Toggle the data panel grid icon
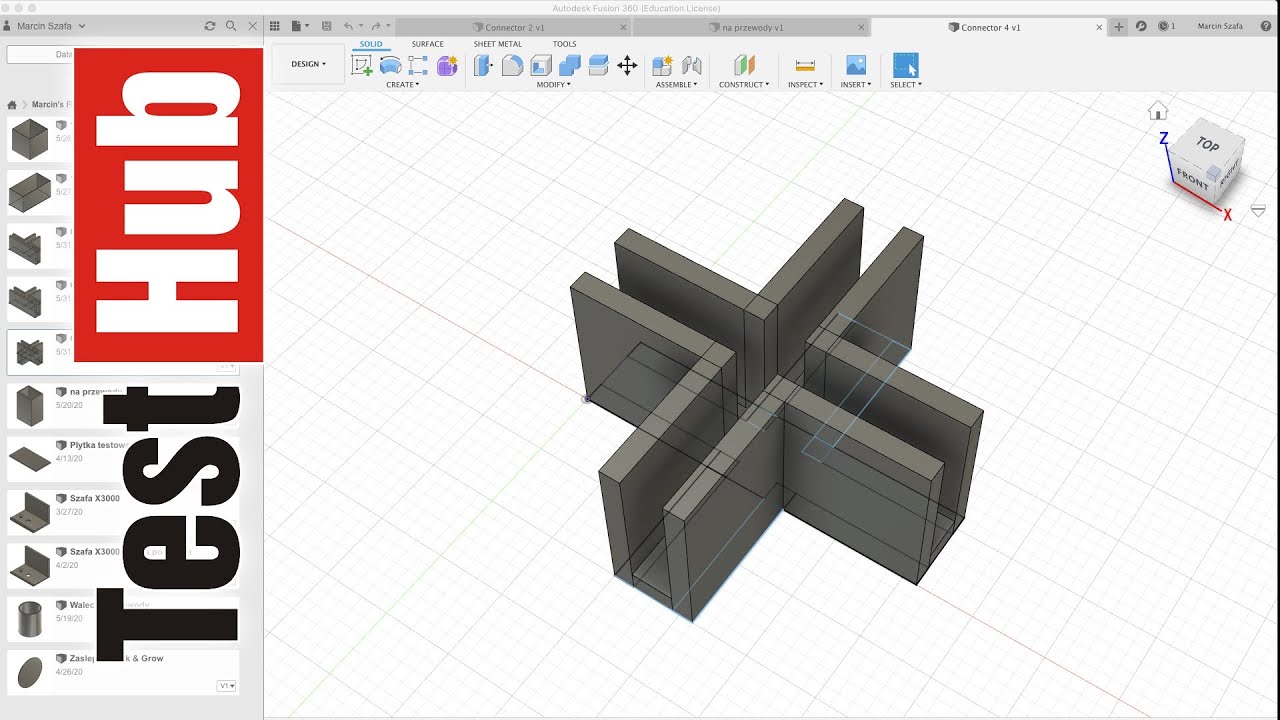Image resolution: width=1280 pixels, height=720 pixels. pos(275,26)
